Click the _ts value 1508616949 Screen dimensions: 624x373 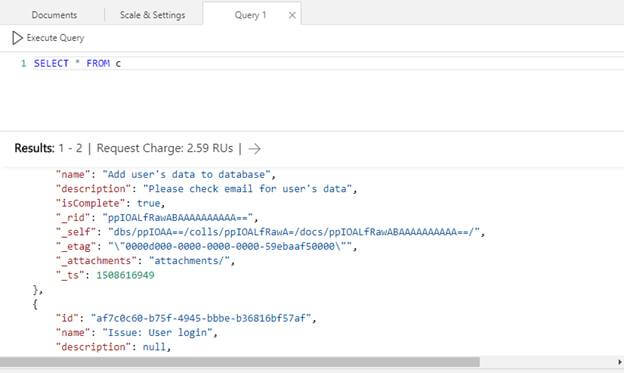pos(125,275)
